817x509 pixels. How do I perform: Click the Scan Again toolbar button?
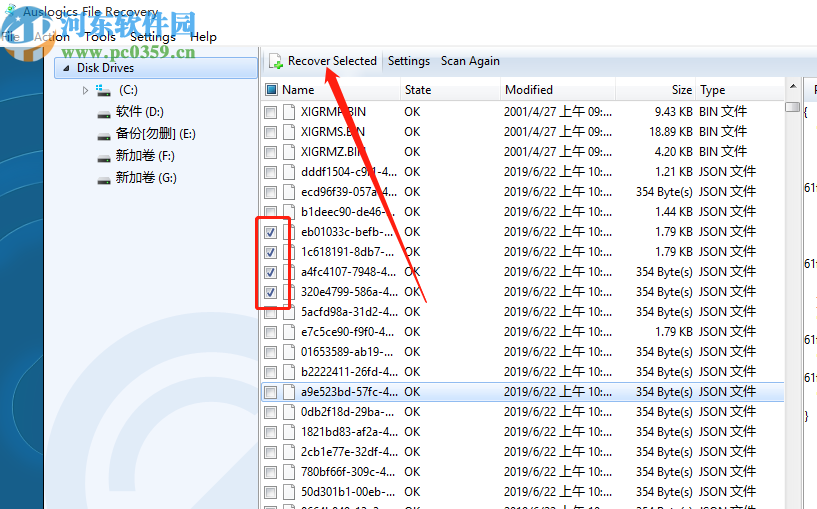tap(471, 61)
